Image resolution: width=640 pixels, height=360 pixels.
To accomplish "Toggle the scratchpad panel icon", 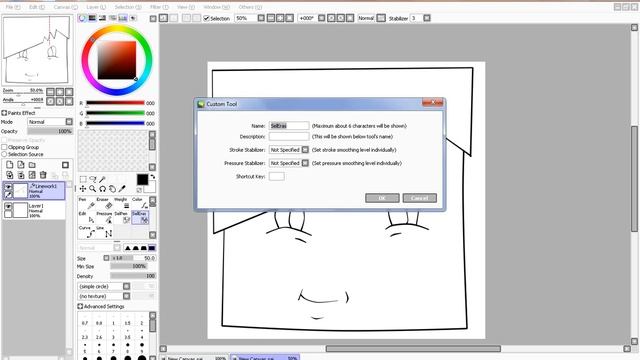I will tap(133, 18).
